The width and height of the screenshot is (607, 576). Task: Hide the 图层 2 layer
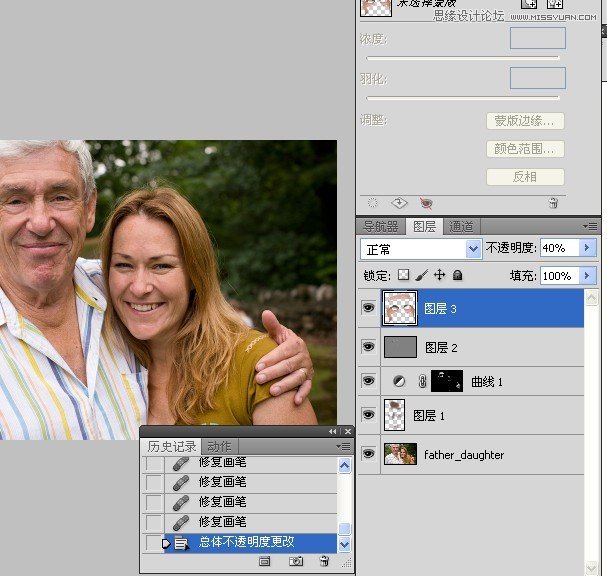coord(369,346)
